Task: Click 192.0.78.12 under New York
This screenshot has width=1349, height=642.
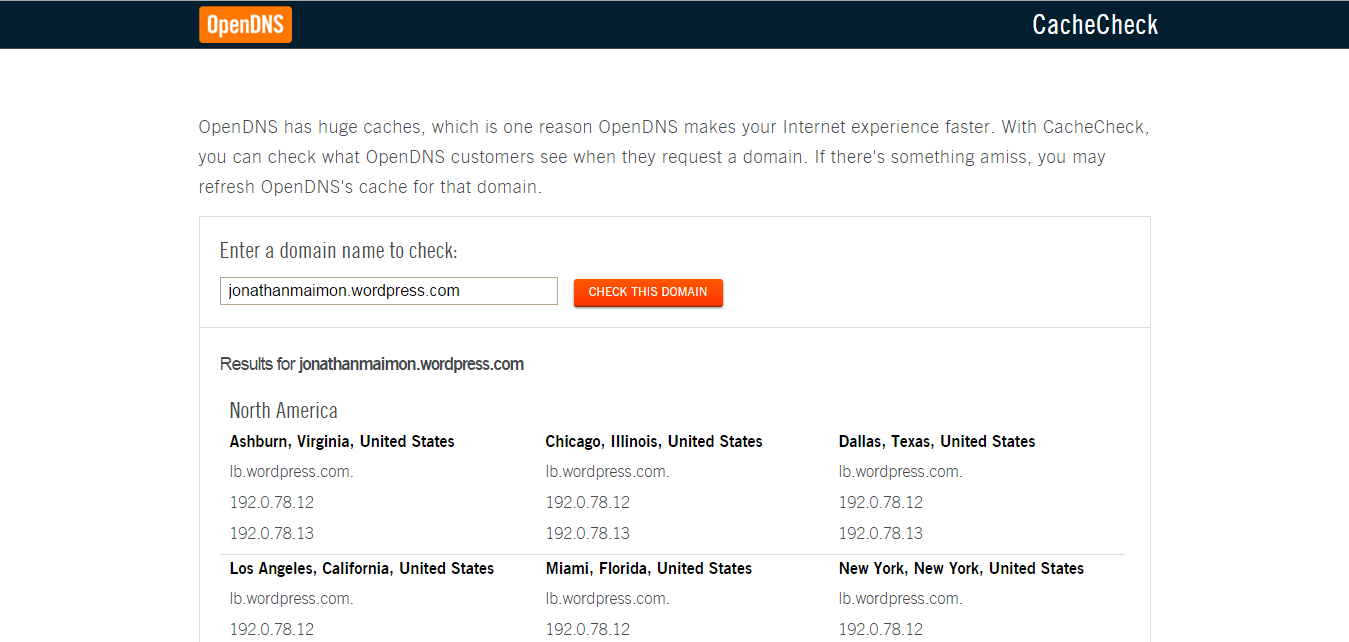Action: (x=881, y=630)
